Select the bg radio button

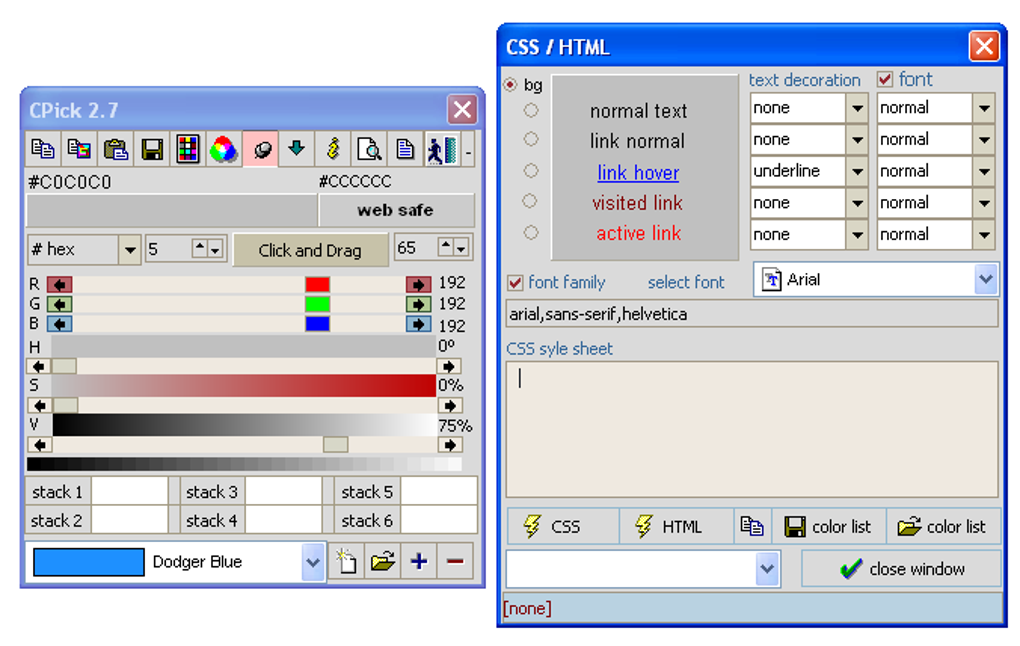[x=511, y=85]
